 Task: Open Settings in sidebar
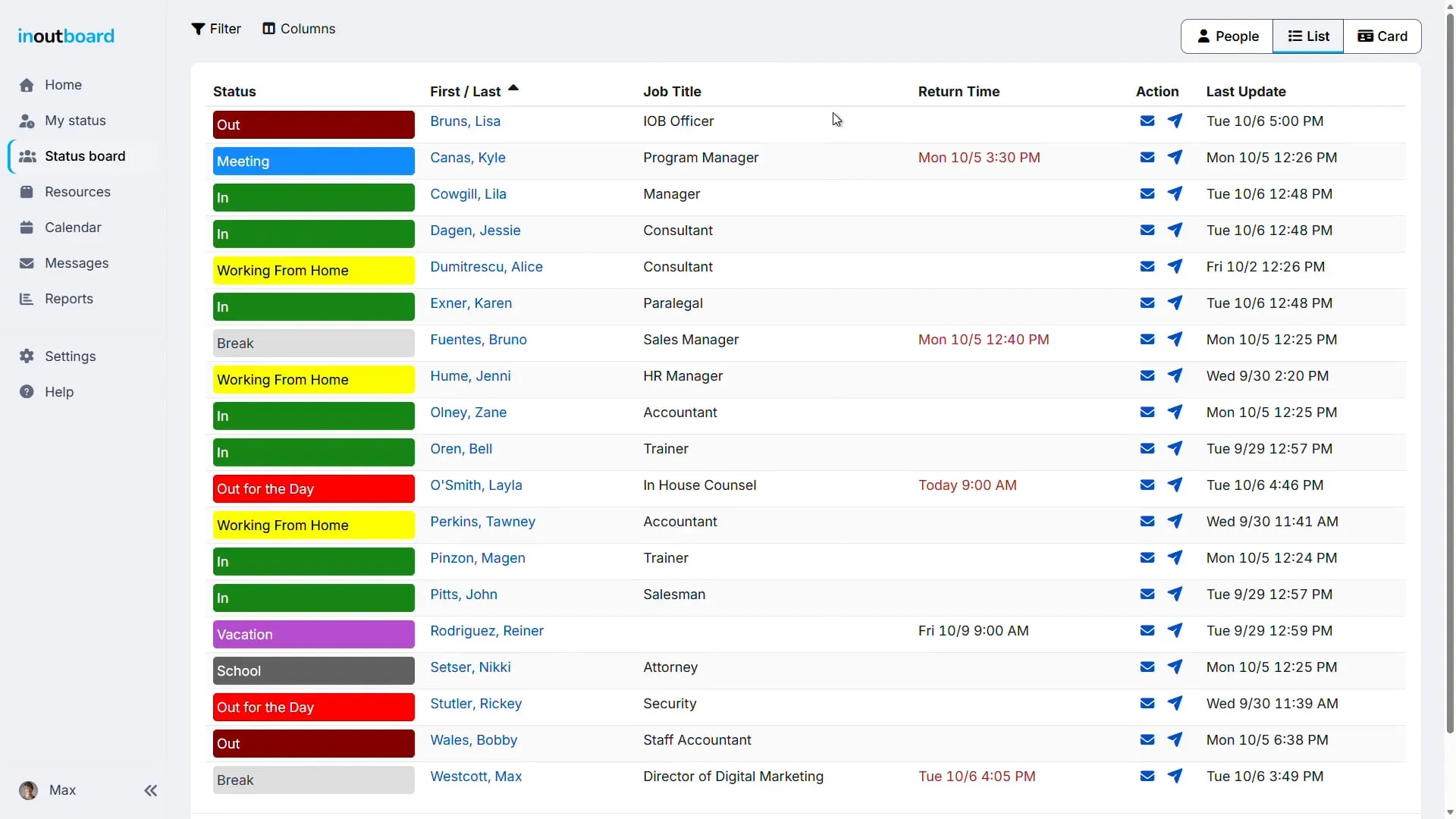58,356
